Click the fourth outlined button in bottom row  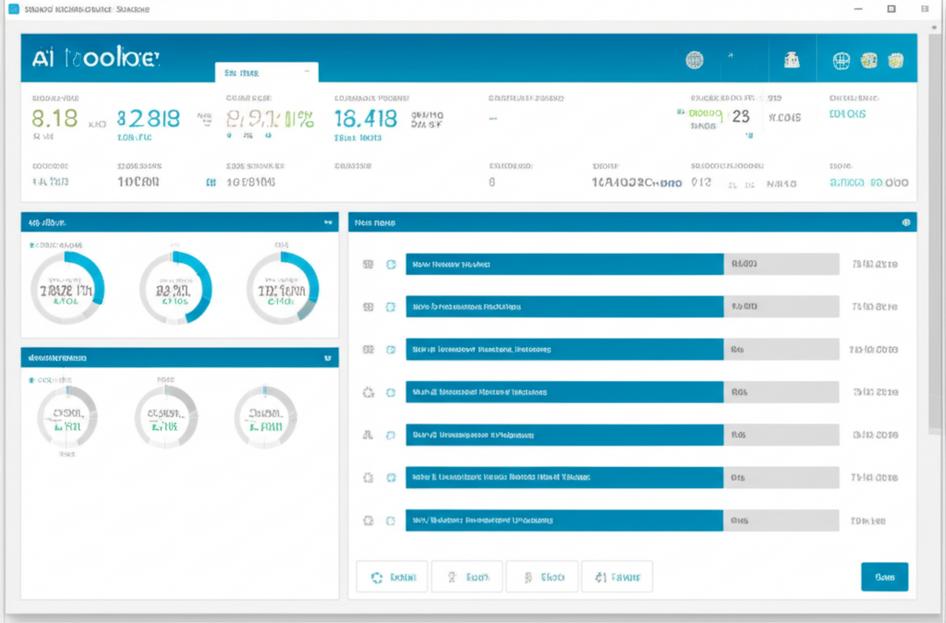click(x=617, y=577)
